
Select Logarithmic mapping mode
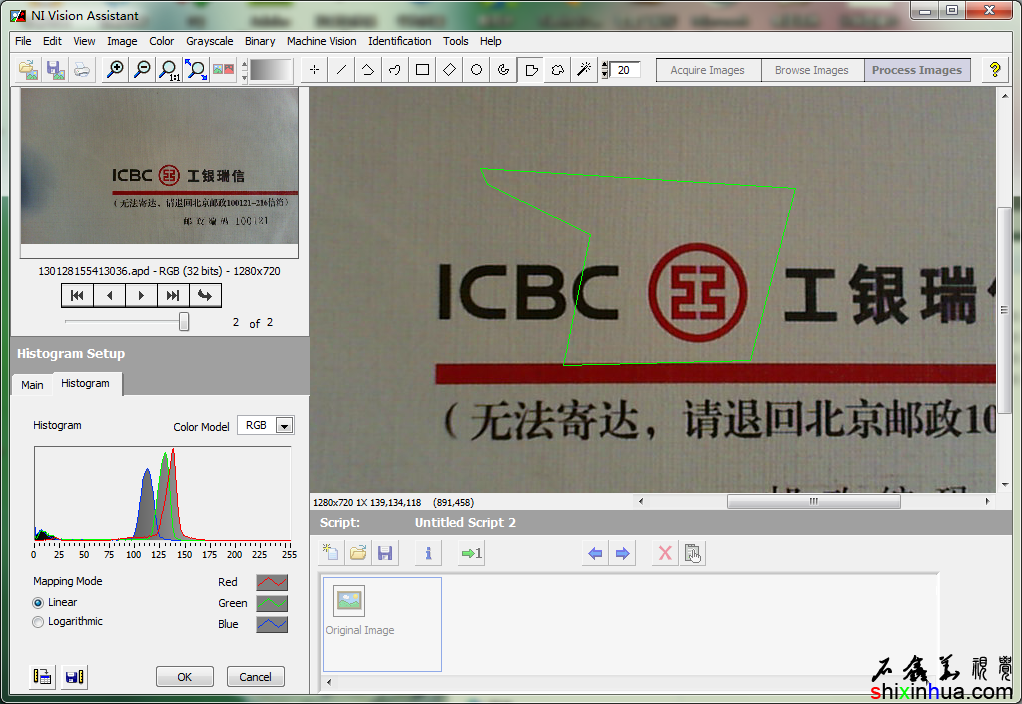(x=39, y=622)
